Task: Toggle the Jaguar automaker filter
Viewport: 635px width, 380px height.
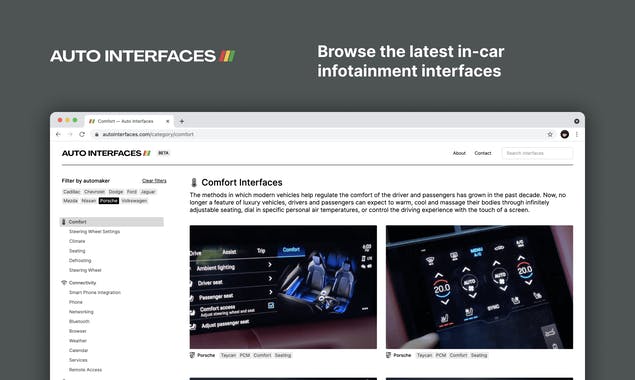Action: pos(148,192)
